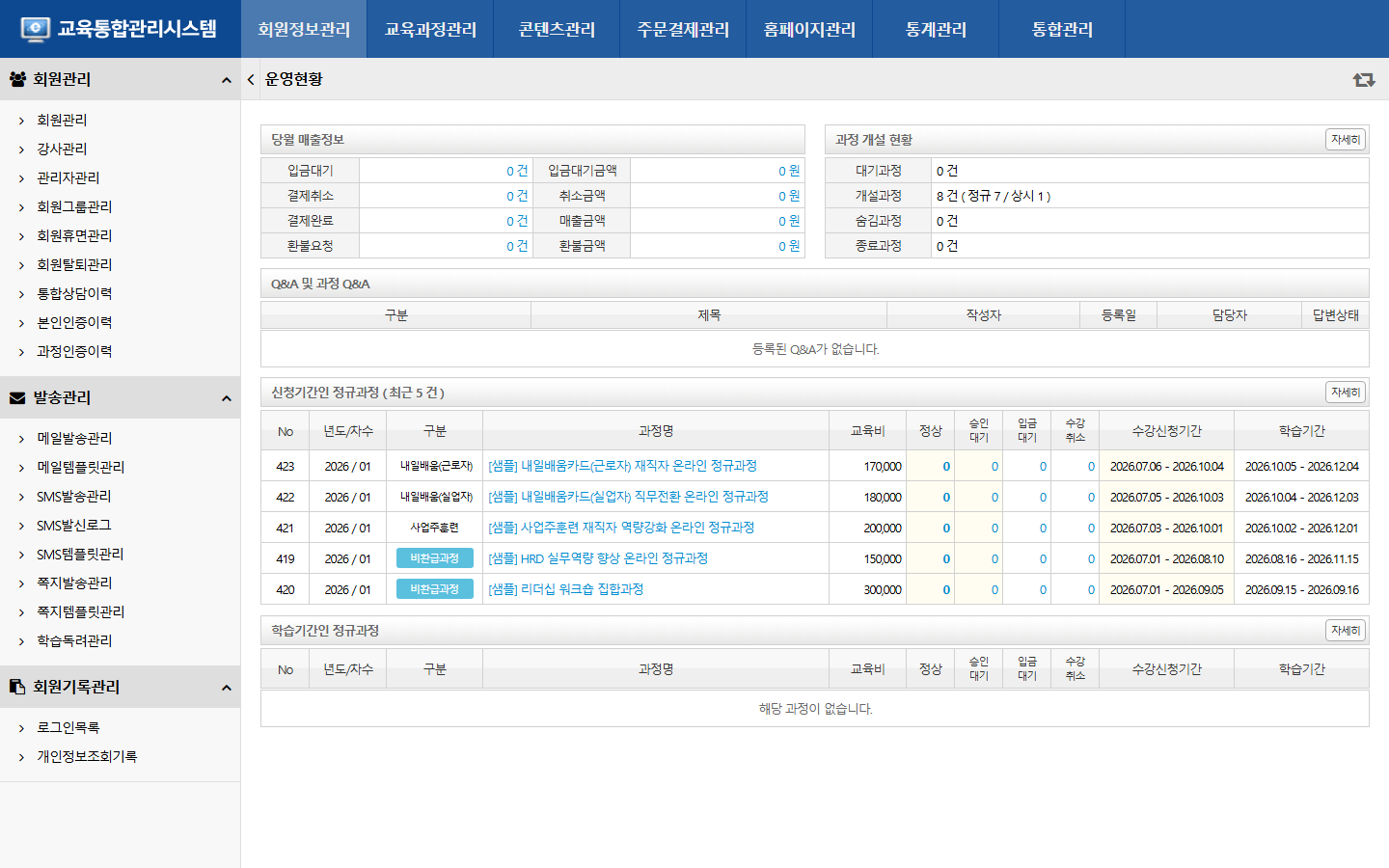Click 자세히 button for 학습기간인 정규과정
Image resolution: width=1389 pixels, height=868 pixels.
1346,631
